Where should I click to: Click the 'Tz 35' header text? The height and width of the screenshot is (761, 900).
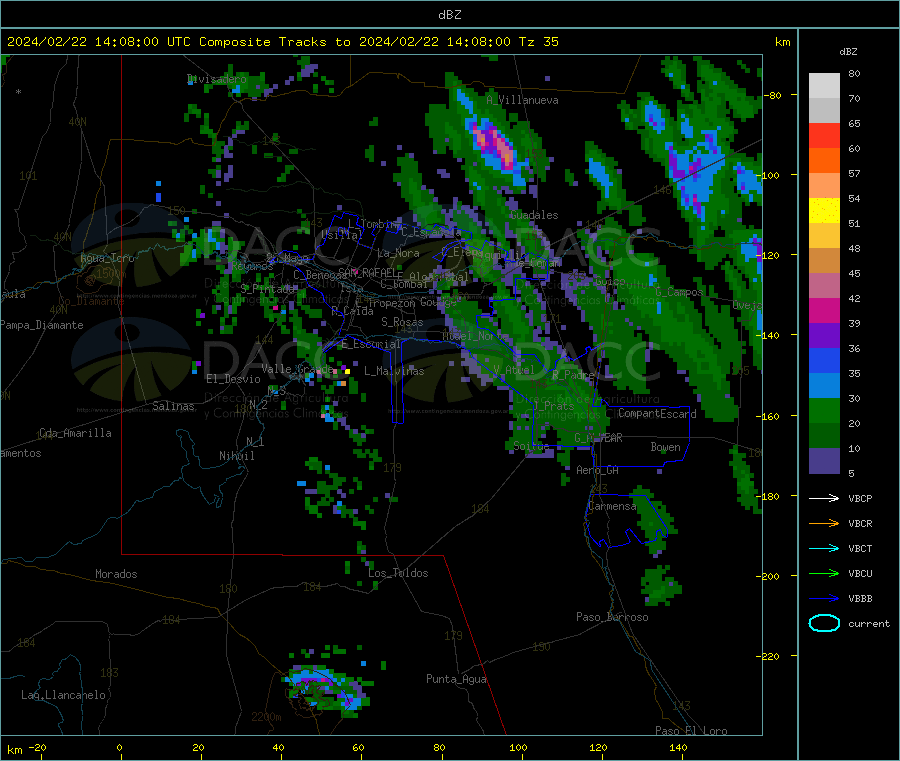coord(538,42)
